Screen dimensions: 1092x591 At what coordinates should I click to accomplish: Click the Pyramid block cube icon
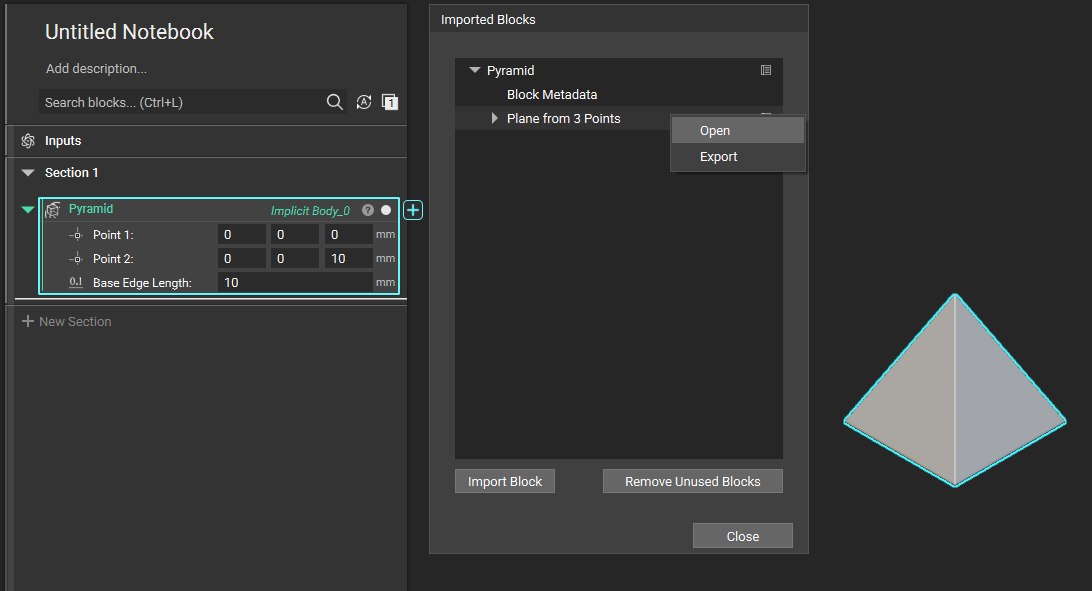(x=53, y=210)
